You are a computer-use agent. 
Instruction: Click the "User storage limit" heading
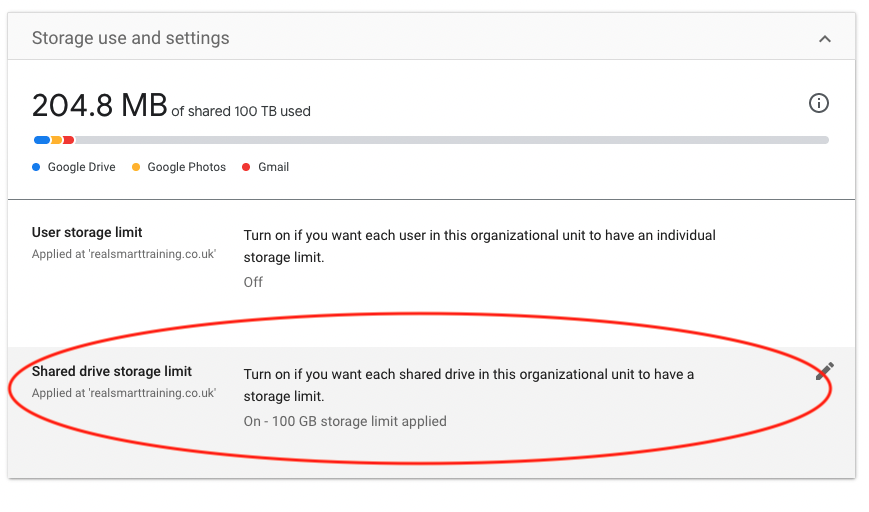[87, 233]
